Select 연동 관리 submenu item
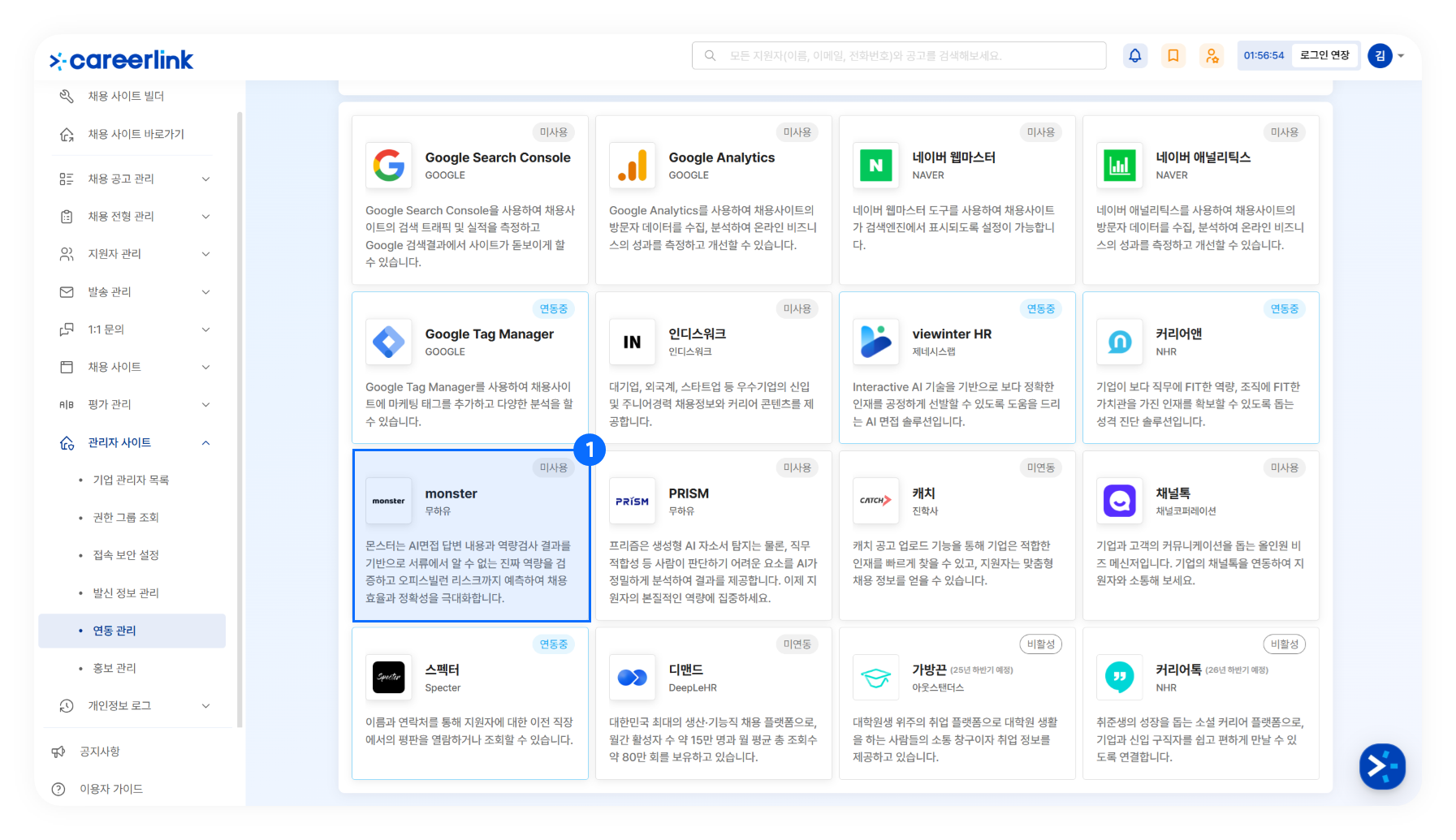Viewport: 1456px width, 840px height. [x=132, y=631]
